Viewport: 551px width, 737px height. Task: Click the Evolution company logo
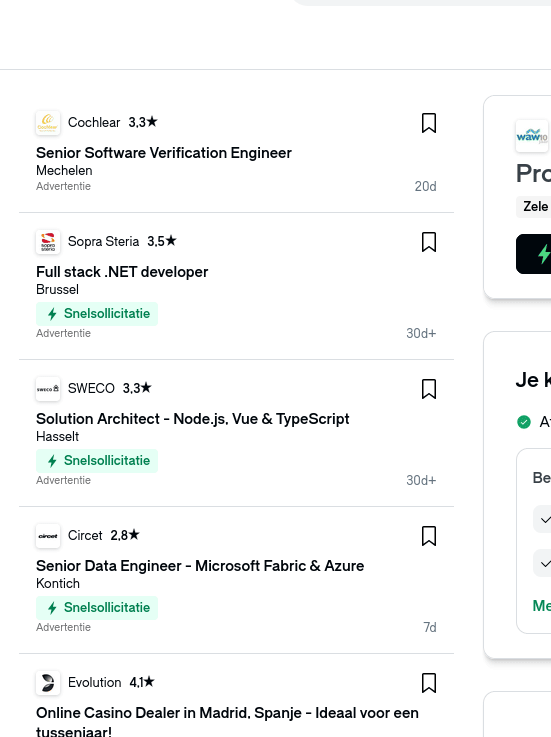(48, 683)
